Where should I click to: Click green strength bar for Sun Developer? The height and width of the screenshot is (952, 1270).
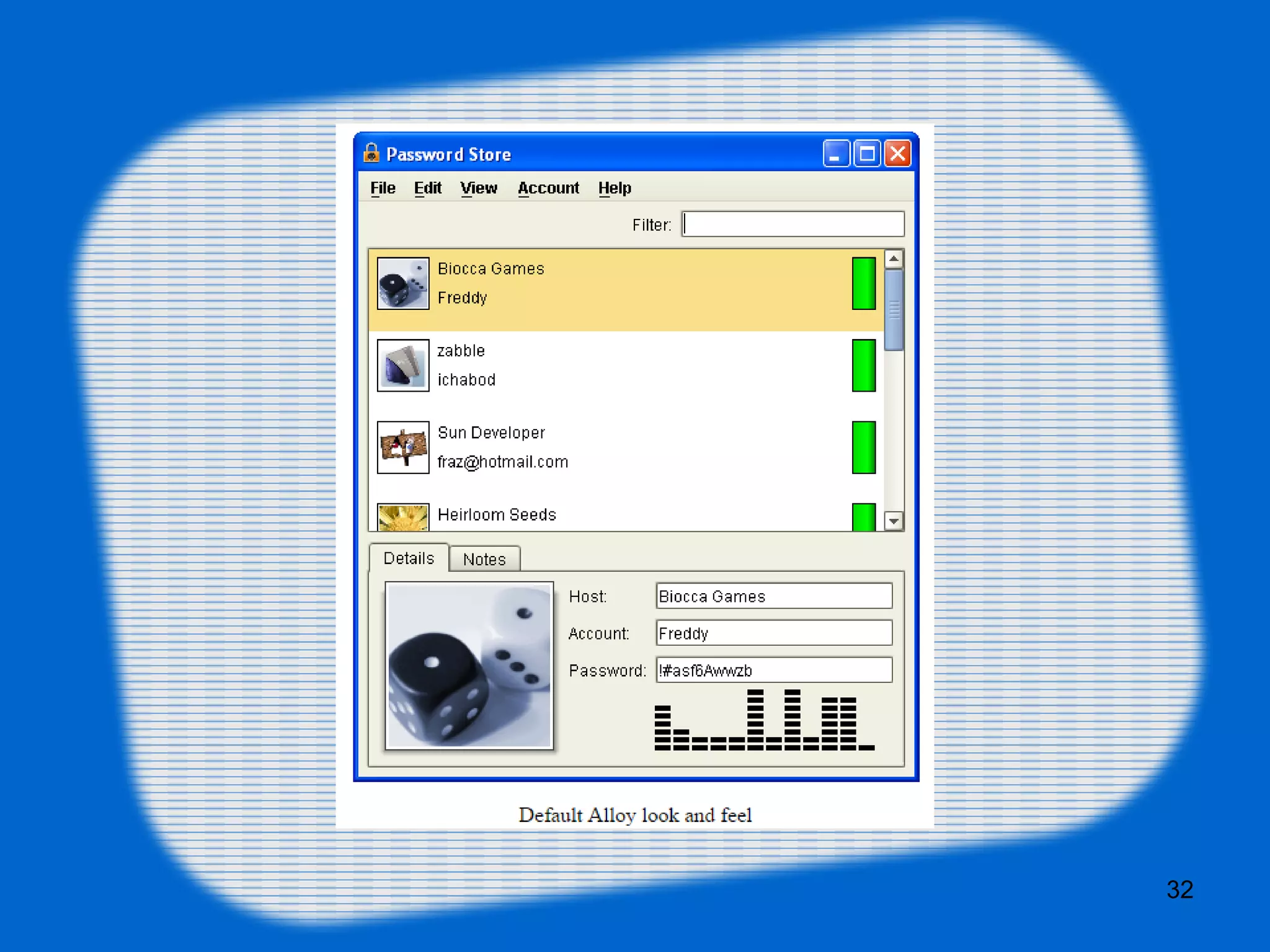pyautogui.click(x=863, y=447)
